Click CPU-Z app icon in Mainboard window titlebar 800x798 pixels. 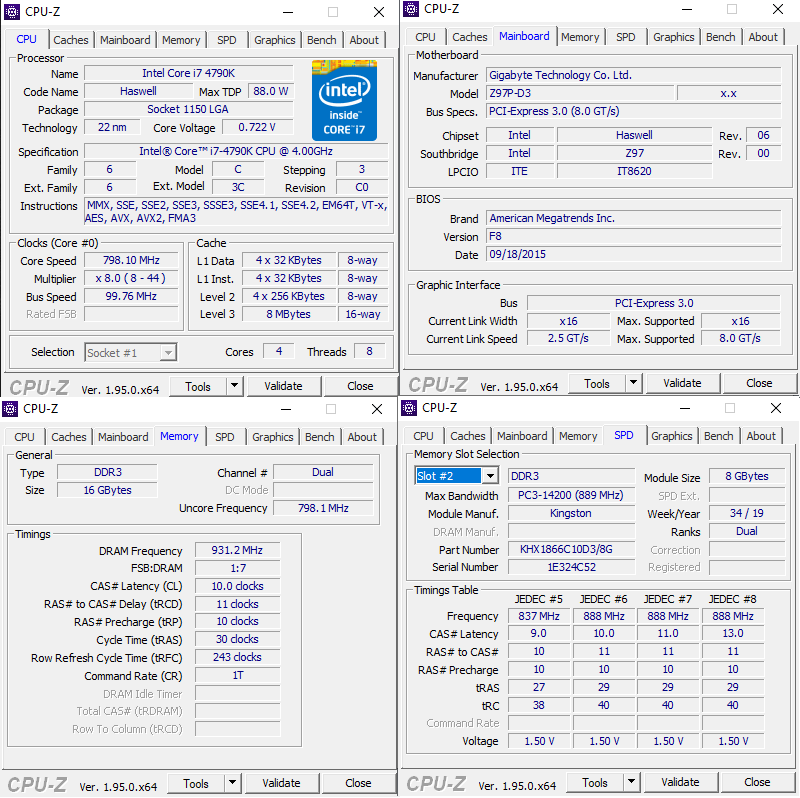[411, 9]
